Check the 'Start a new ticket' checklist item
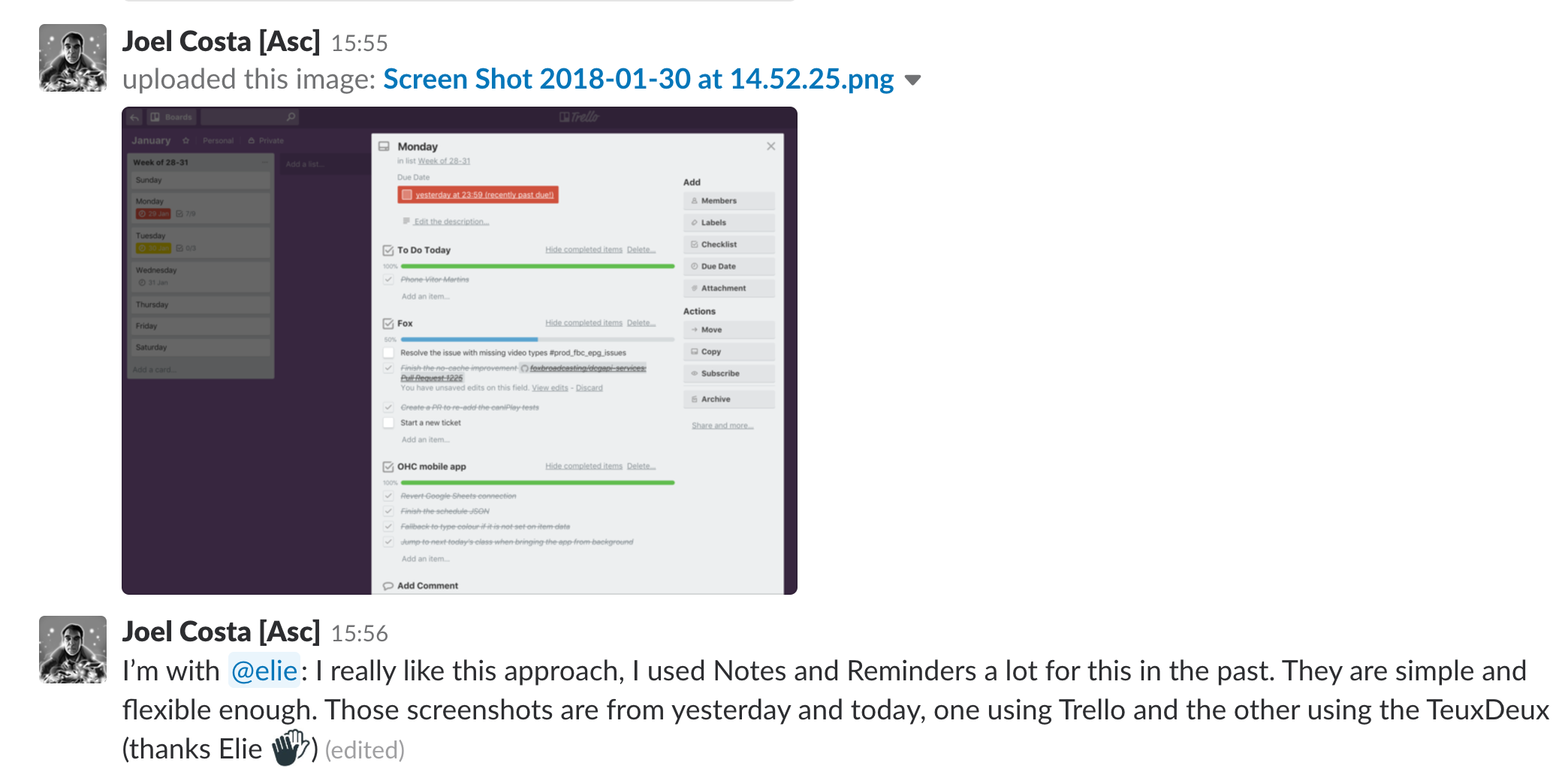 [x=389, y=423]
